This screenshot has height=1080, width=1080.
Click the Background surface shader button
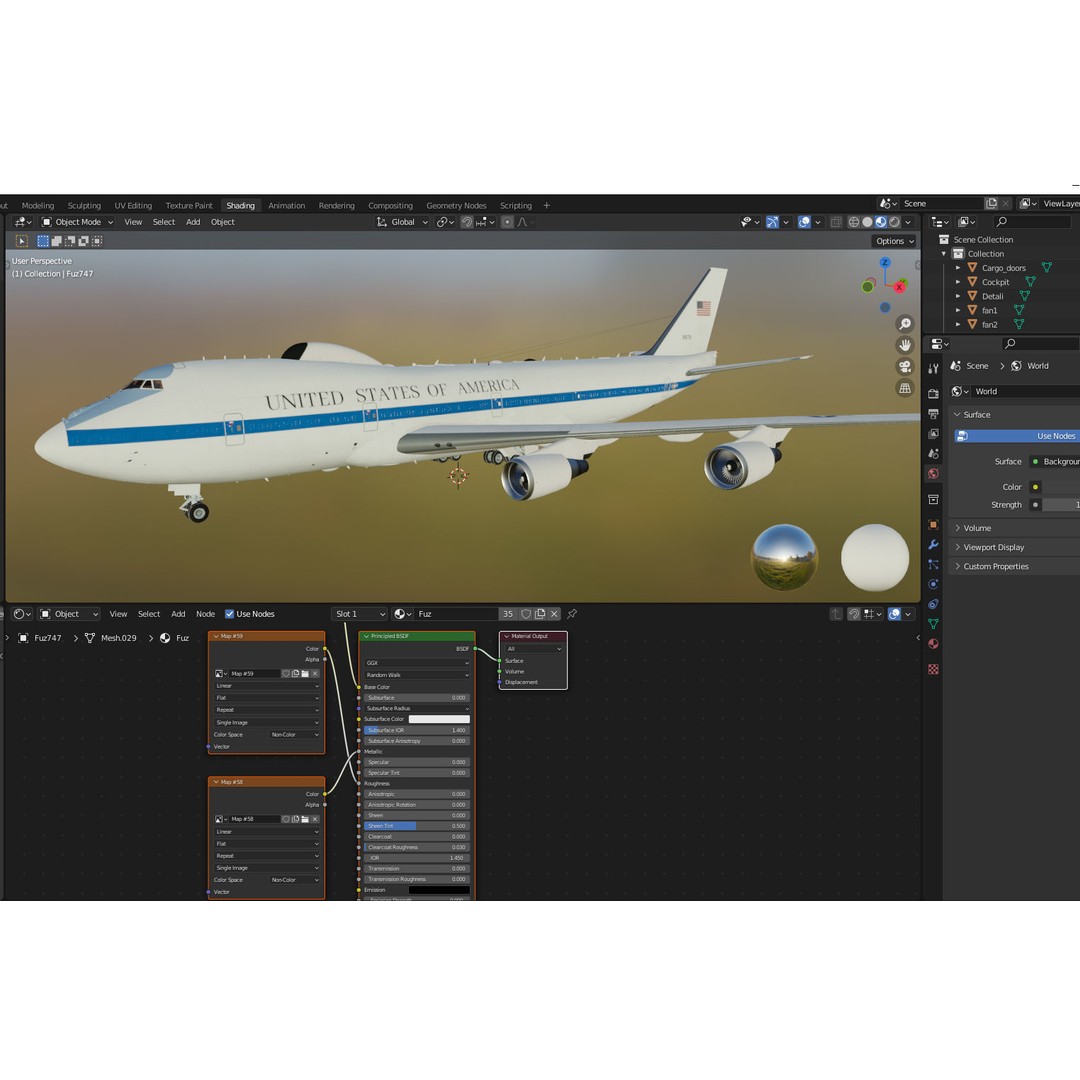tap(1055, 461)
